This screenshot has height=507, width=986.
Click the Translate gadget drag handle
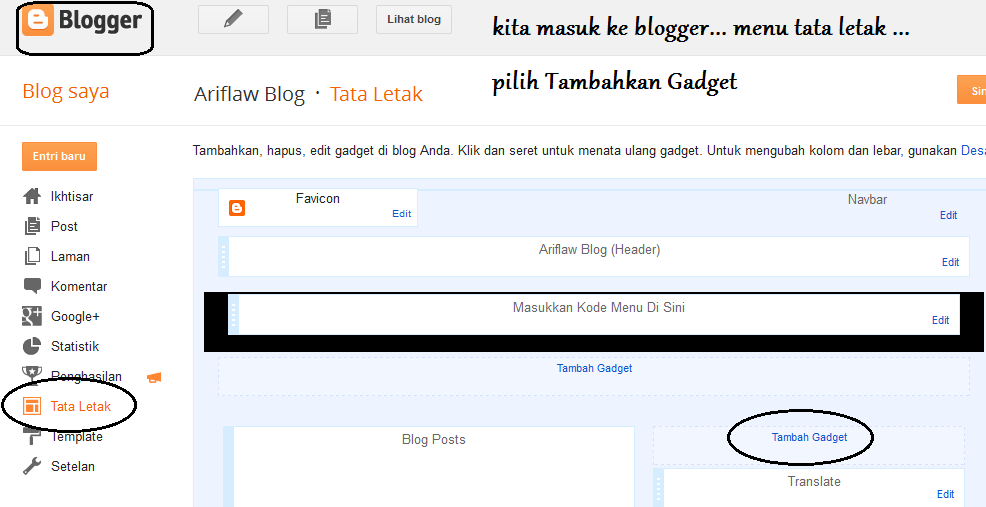pyautogui.click(x=658, y=488)
